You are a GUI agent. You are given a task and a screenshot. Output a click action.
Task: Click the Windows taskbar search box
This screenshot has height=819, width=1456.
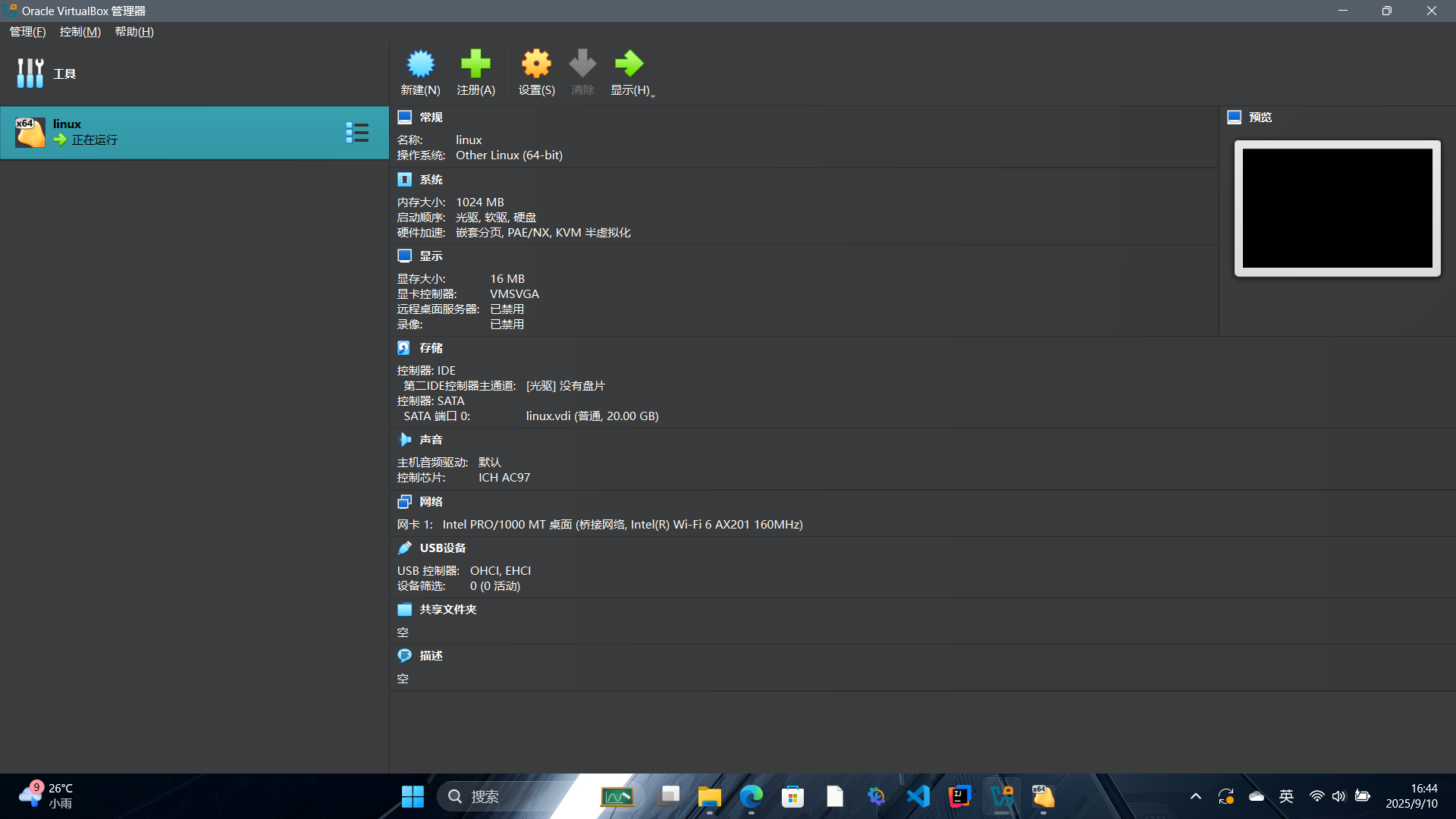pyautogui.click(x=500, y=796)
